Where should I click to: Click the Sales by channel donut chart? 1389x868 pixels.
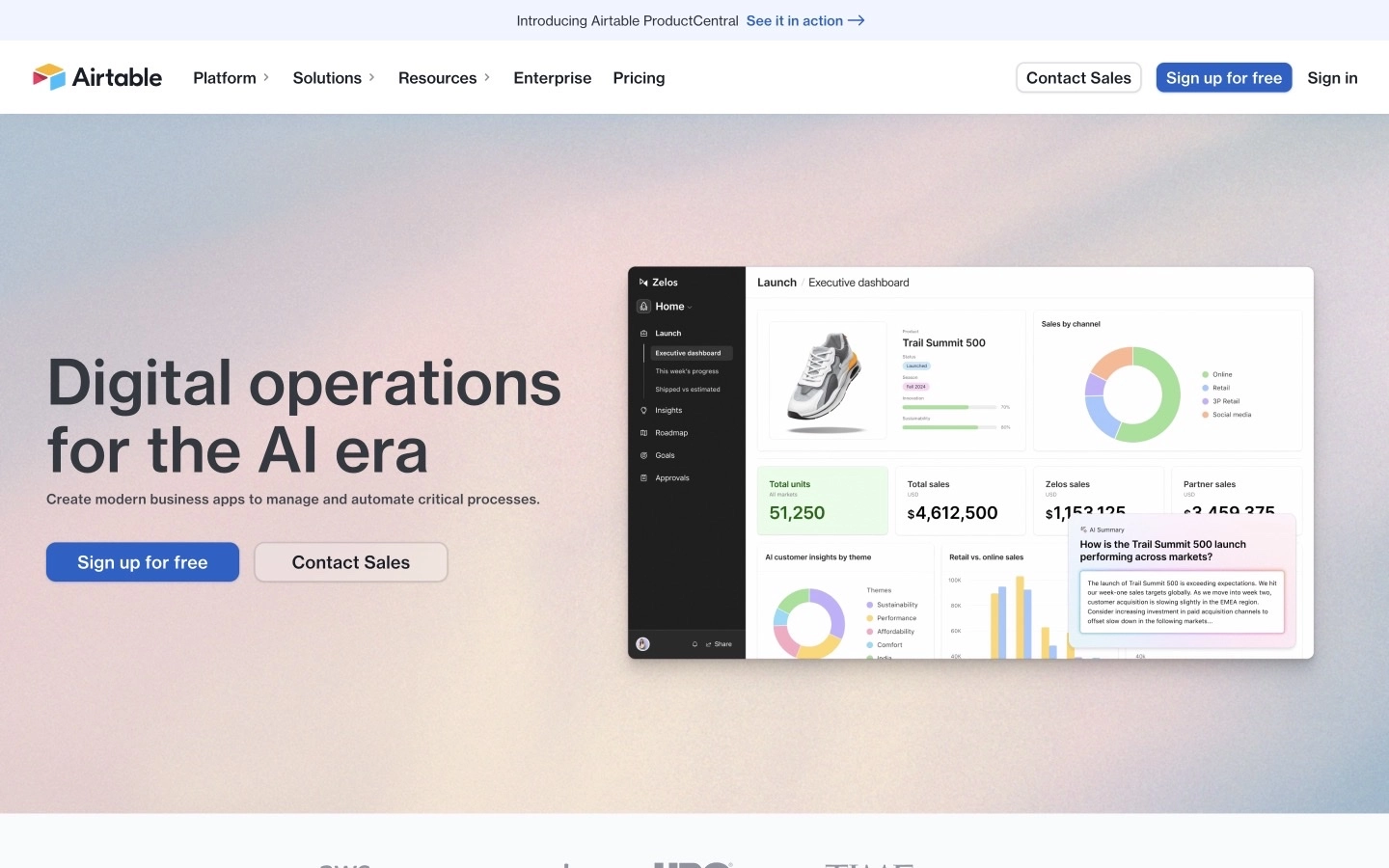[1132, 394]
